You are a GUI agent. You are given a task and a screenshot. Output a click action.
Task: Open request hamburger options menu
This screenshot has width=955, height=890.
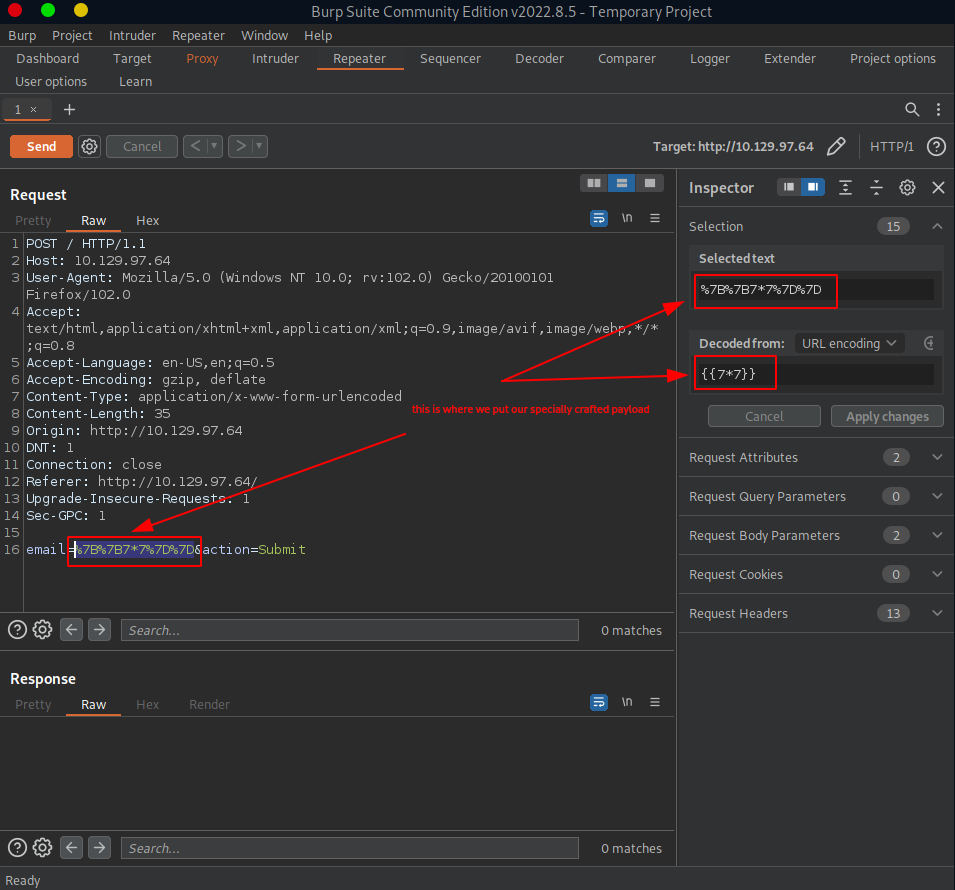pyautogui.click(x=655, y=218)
